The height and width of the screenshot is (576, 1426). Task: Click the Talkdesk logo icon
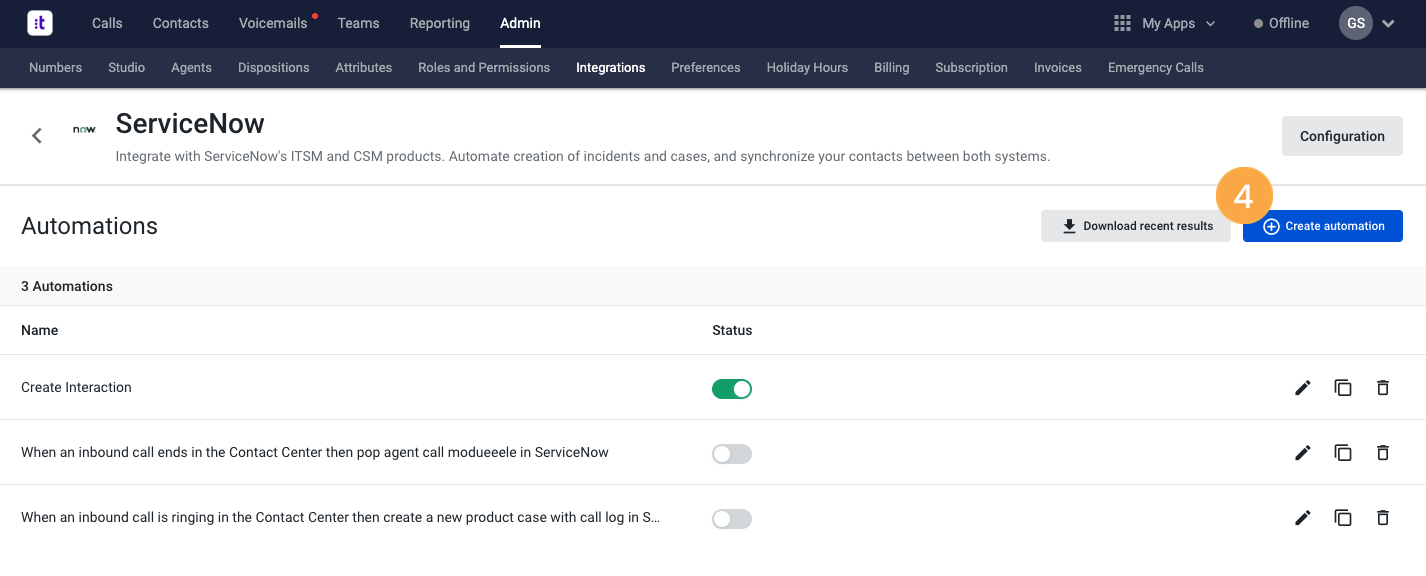(x=40, y=23)
